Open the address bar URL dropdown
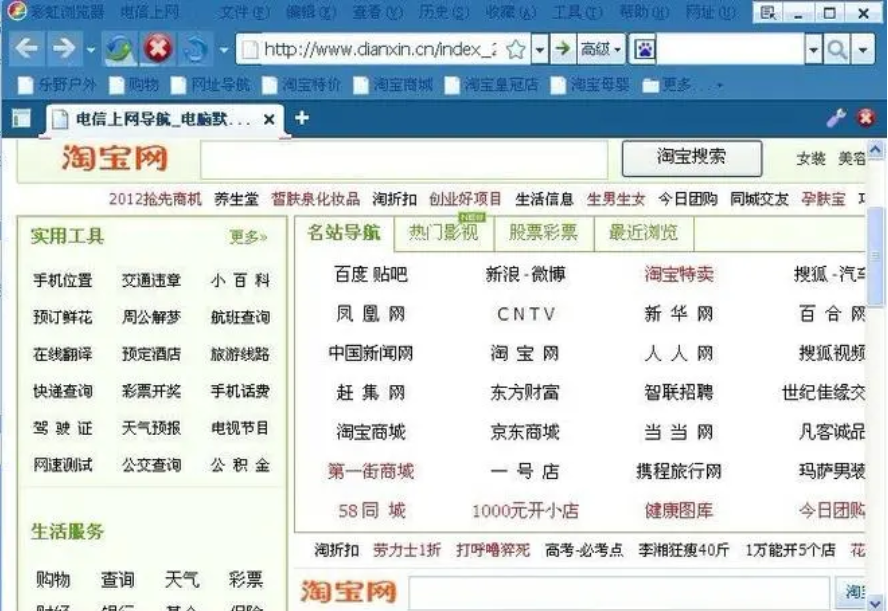This screenshot has width=888, height=611. click(540, 50)
